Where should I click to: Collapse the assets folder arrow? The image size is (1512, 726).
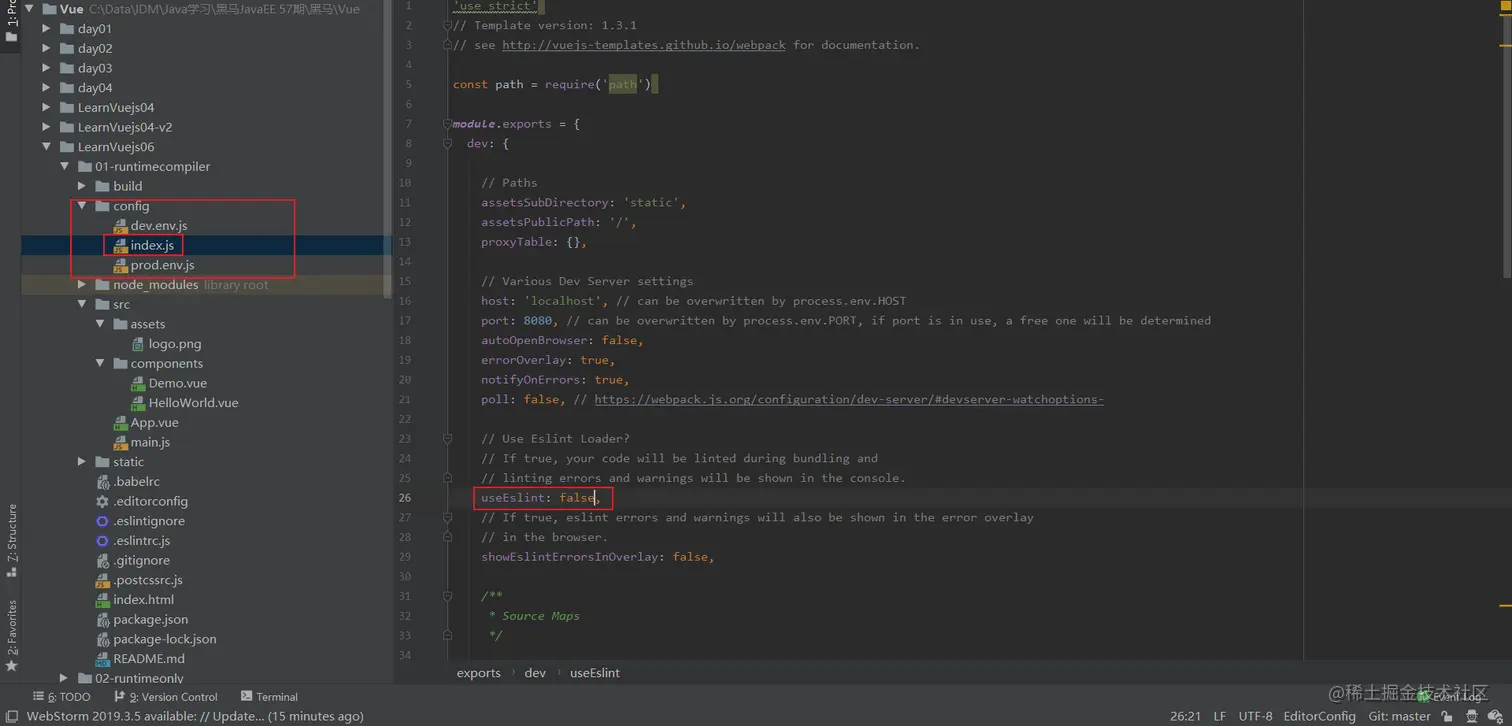click(100, 324)
